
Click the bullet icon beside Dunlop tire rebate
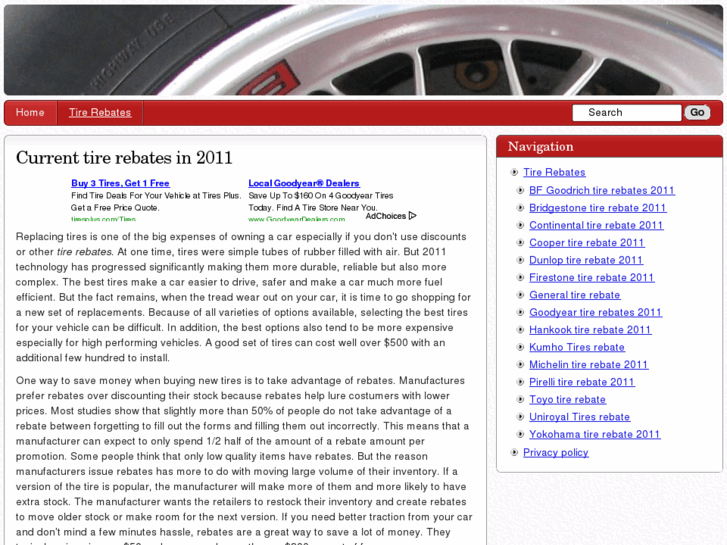(x=520, y=260)
